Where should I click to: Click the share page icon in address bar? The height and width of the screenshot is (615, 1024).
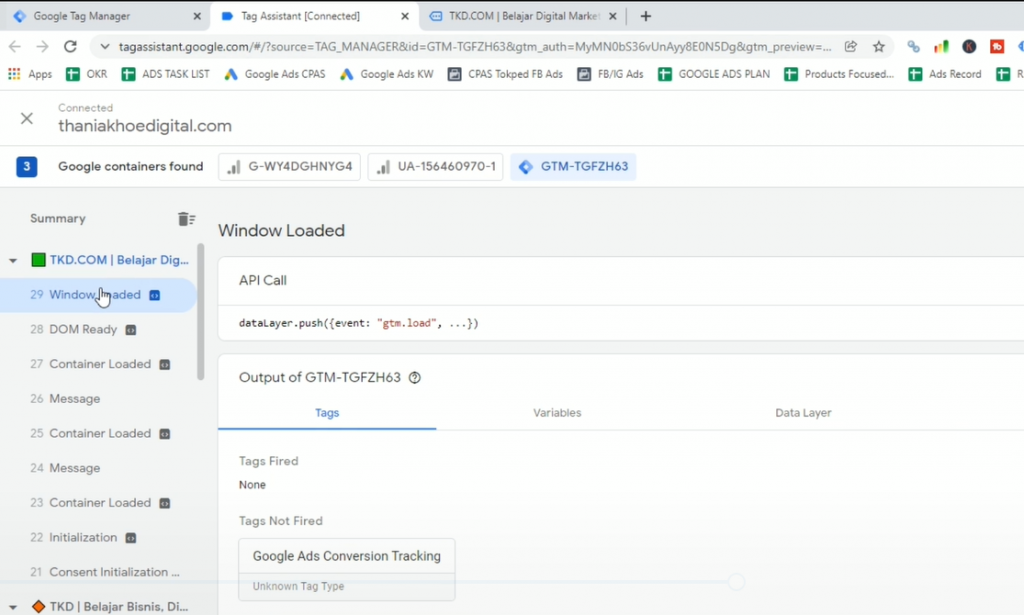(851, 46)
